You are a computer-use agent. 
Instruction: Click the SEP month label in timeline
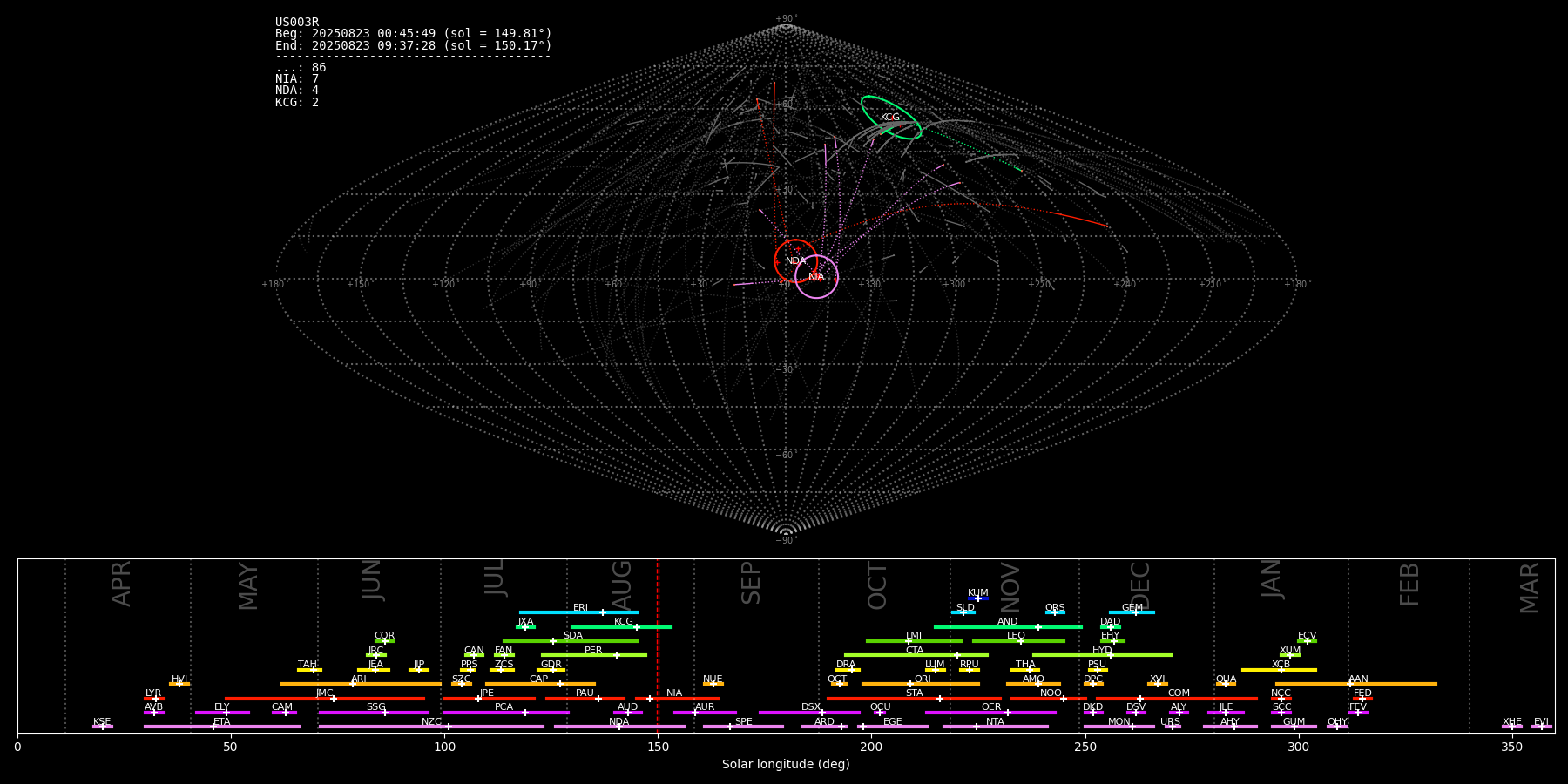point(751,583)
